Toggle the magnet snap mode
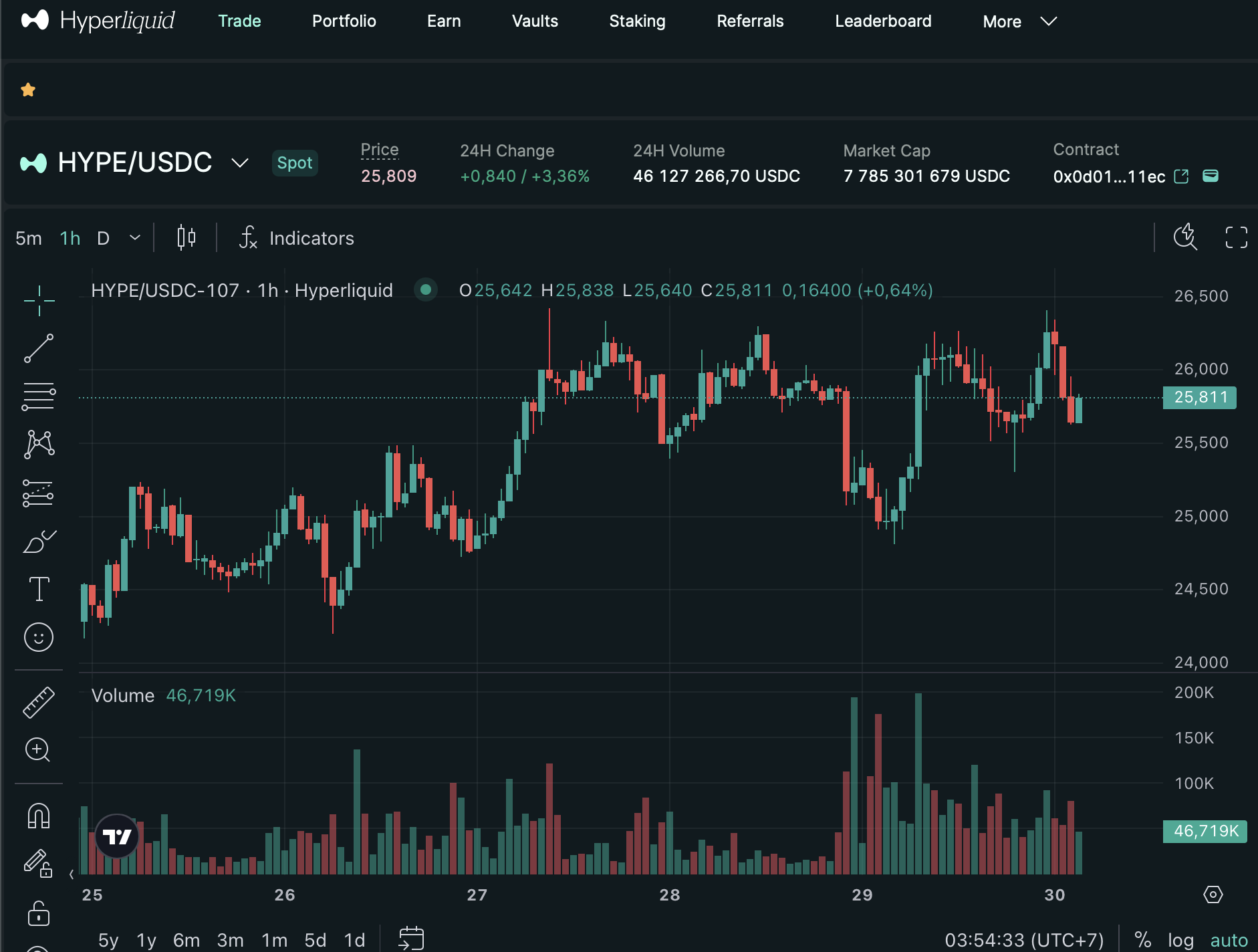Image resolution: width=1258 pixels, height=952 pixels. [x=39, y=816]
